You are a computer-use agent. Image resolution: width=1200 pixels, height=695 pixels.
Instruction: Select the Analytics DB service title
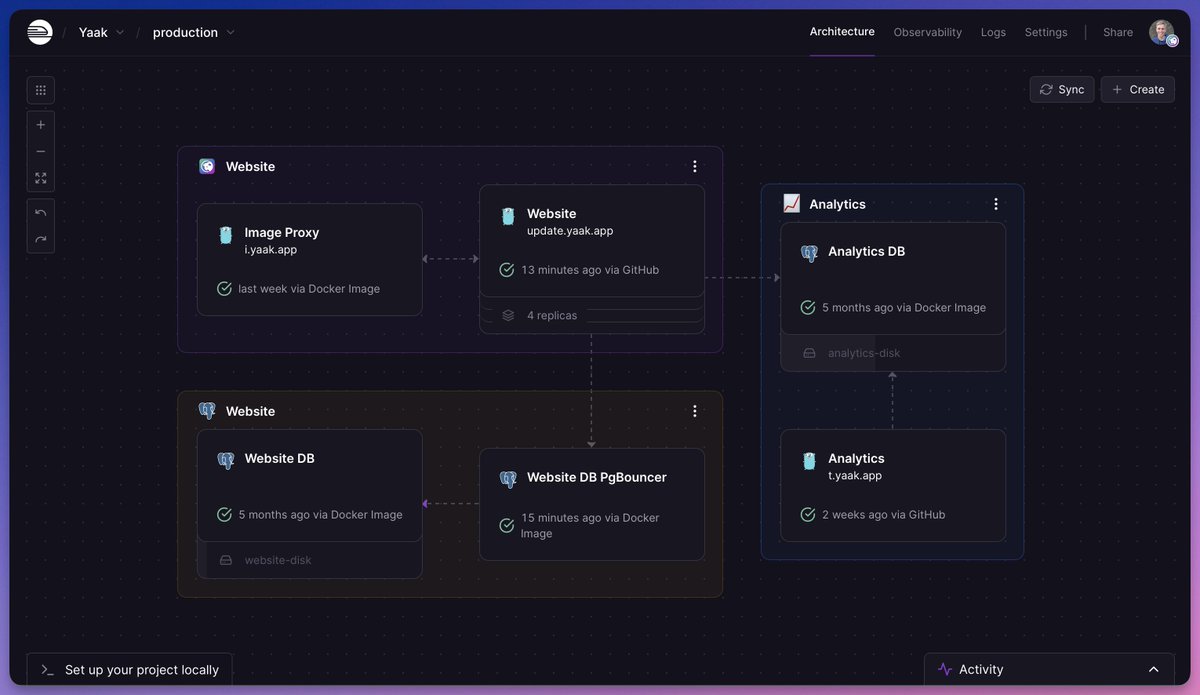click(867, 252)
